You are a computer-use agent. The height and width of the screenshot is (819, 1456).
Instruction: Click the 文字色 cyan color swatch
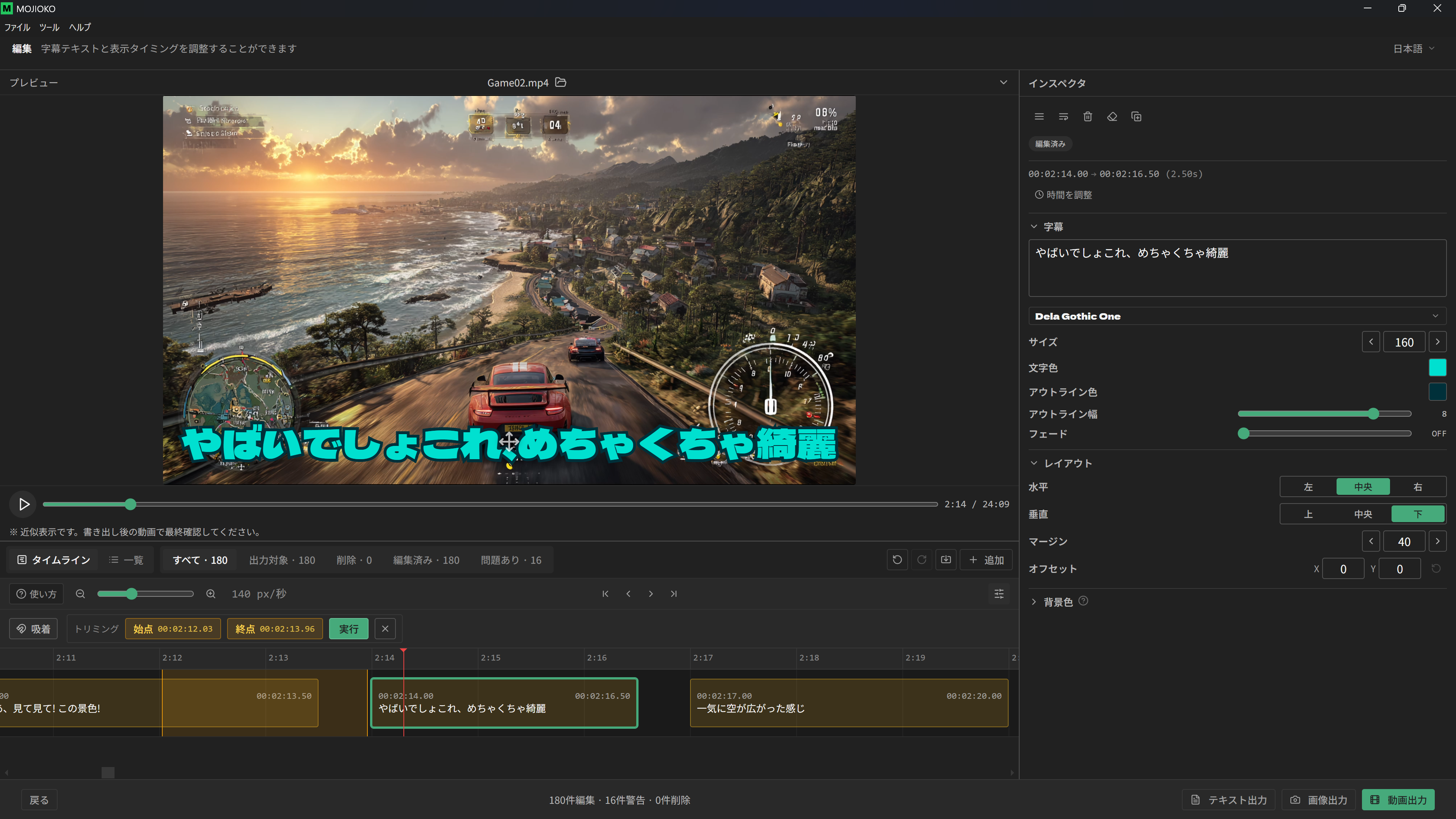1437,367
